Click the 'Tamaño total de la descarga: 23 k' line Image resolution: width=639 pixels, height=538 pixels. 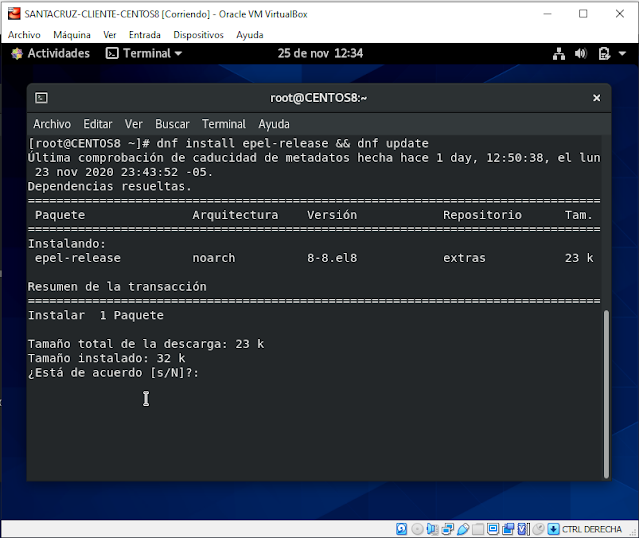click(x=145, y=344)
